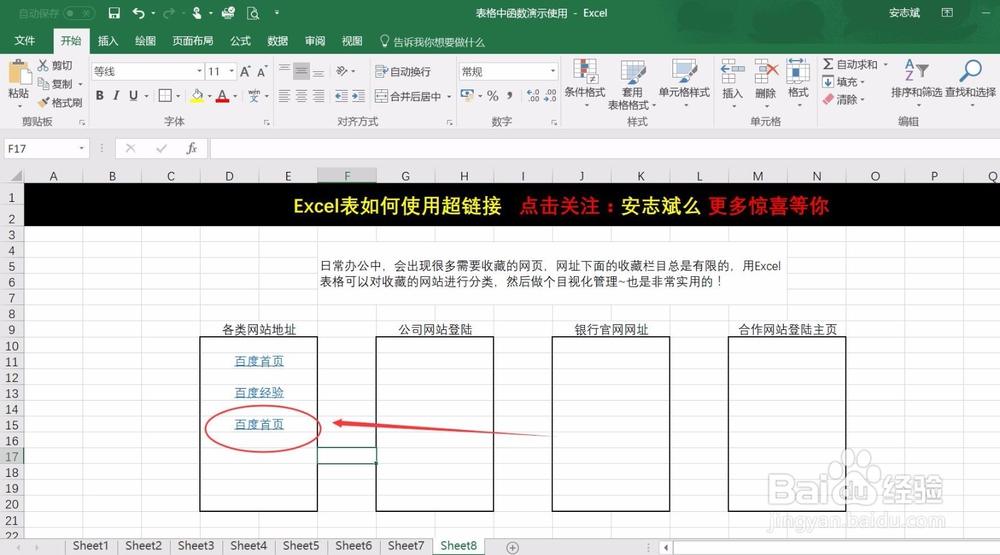Toggle AutoSave switch

coord(78,13)
